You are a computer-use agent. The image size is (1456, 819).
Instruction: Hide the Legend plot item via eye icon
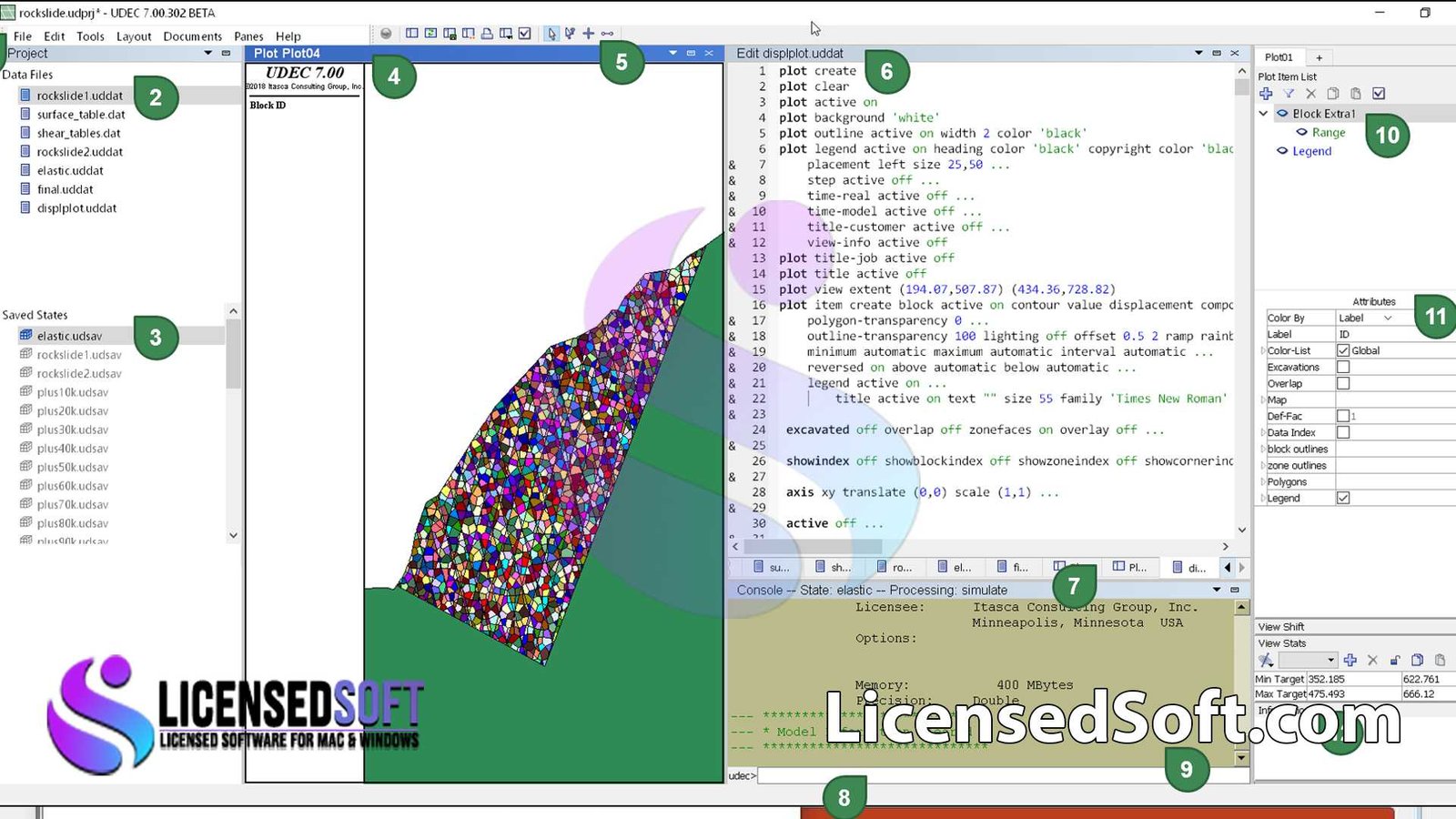[x=1282, y=151]
